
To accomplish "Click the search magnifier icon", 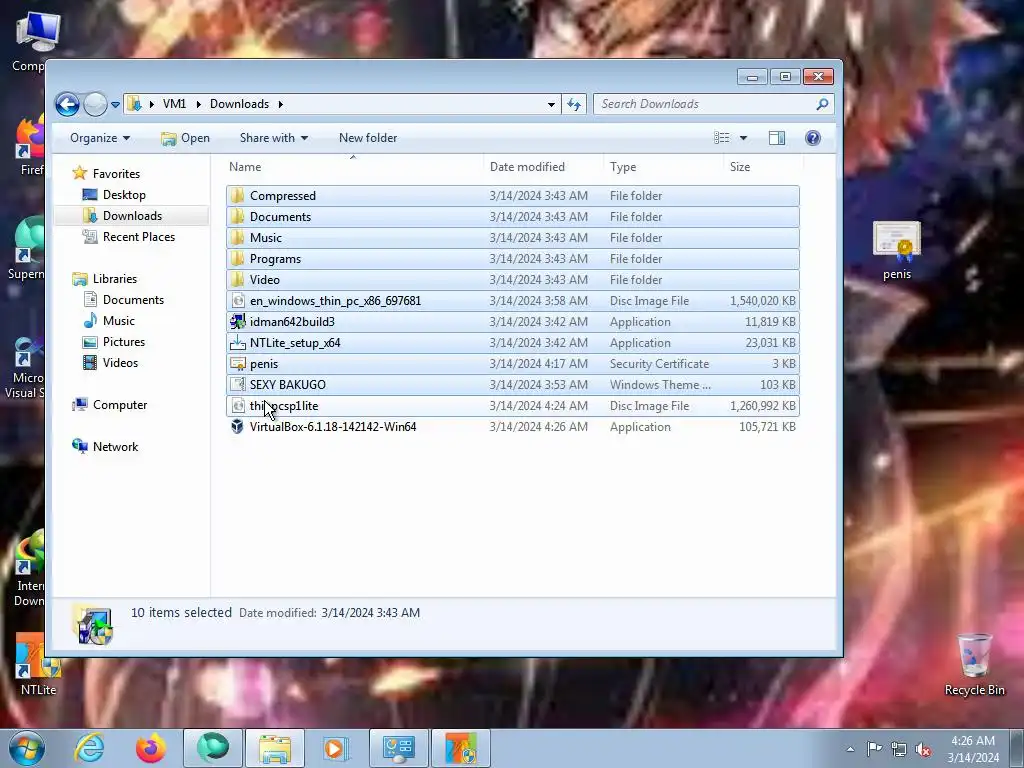I will [822, 104].
